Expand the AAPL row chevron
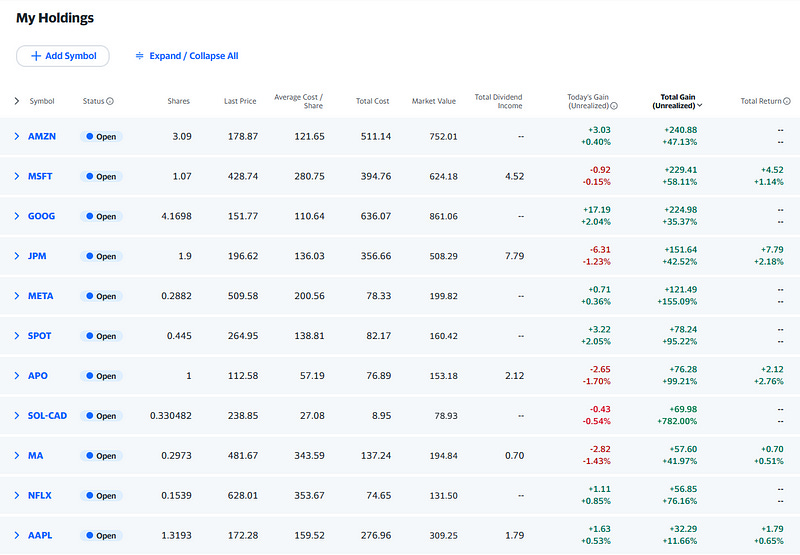Viewport: 800px width, 555px height. pyautogui.click(x=17, y=535)
